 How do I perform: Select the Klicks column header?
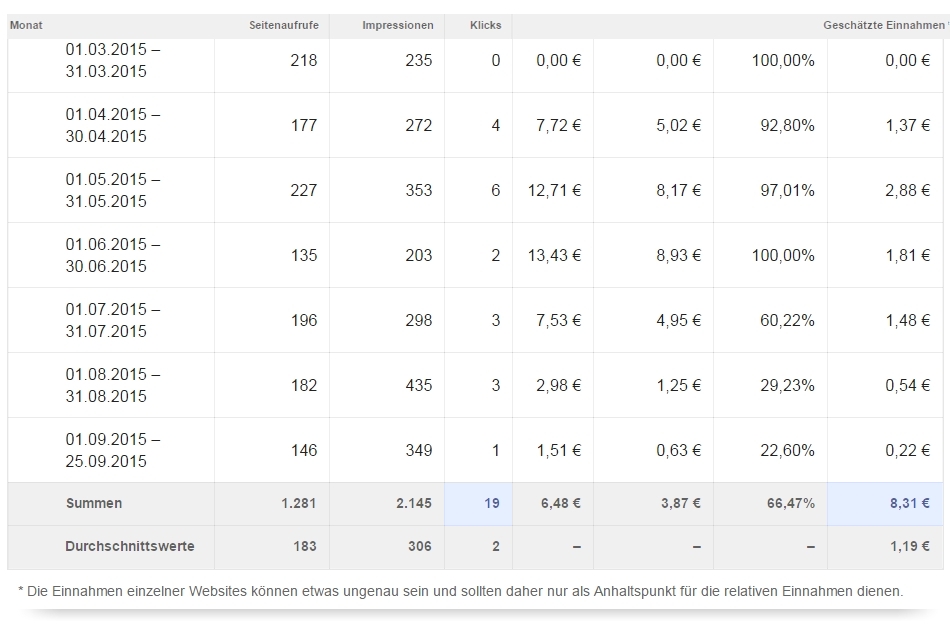coord(485,25)
